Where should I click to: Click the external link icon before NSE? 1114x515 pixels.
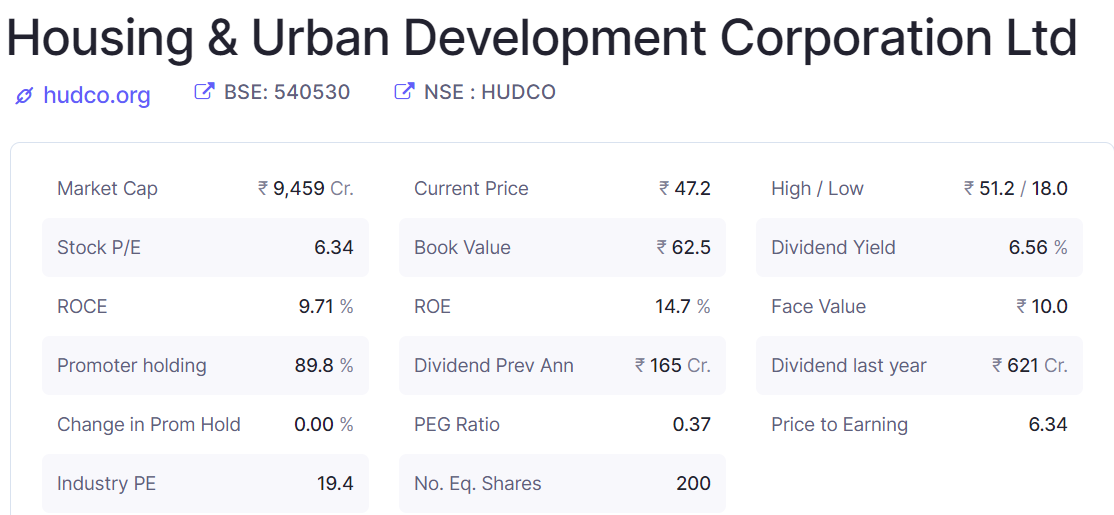pos(404,92)
